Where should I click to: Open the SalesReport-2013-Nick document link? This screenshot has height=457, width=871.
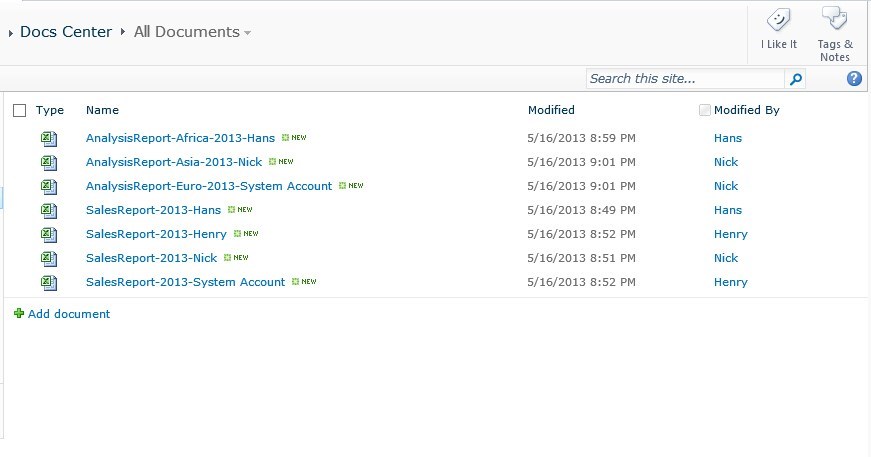pos(151,258)
